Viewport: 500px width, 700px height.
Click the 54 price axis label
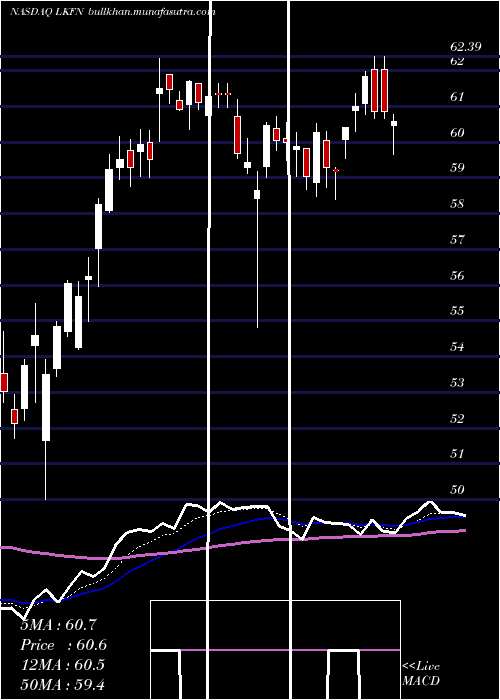(457, 346)
